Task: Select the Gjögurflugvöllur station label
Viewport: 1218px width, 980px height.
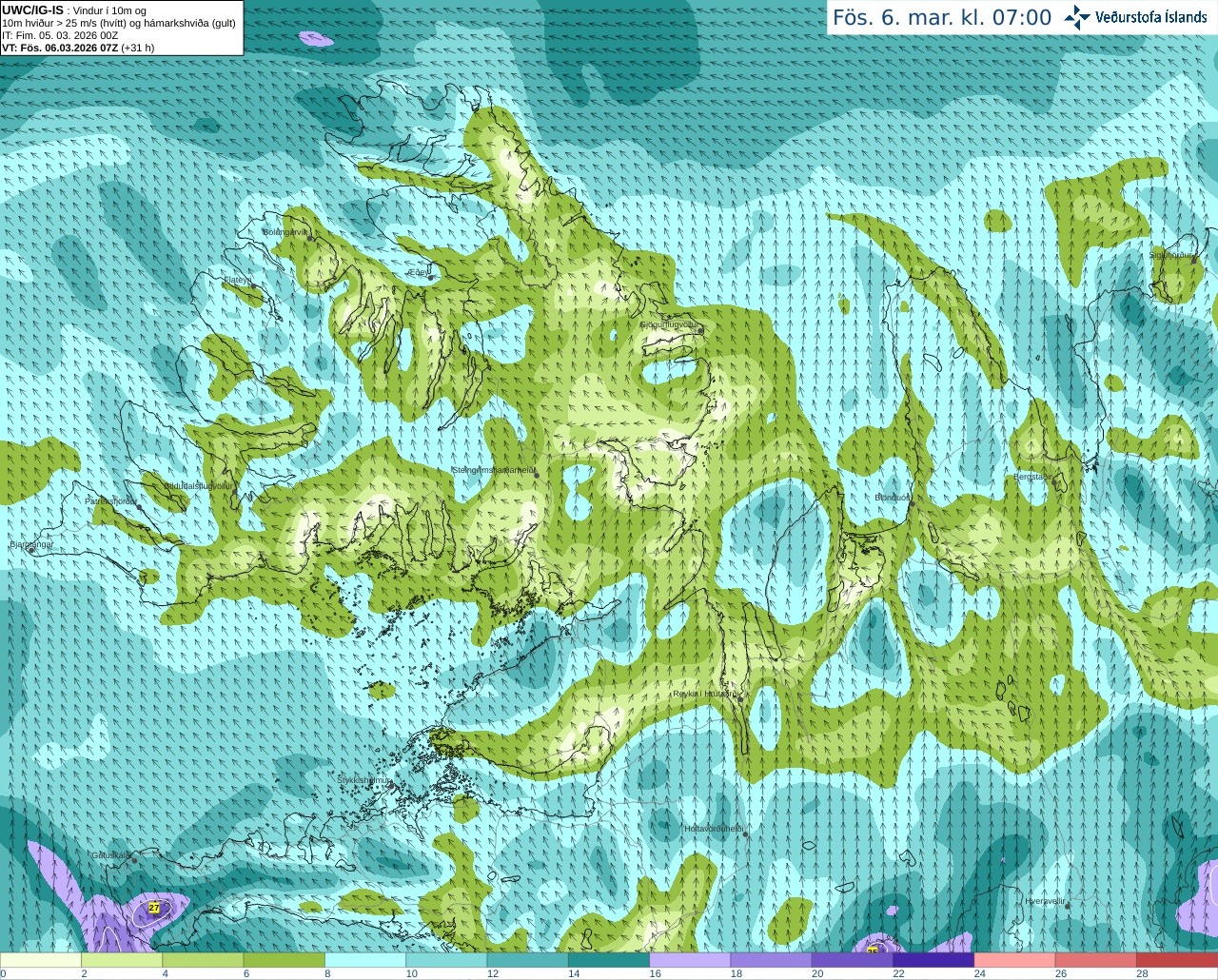Action: [x=670, y=324]
